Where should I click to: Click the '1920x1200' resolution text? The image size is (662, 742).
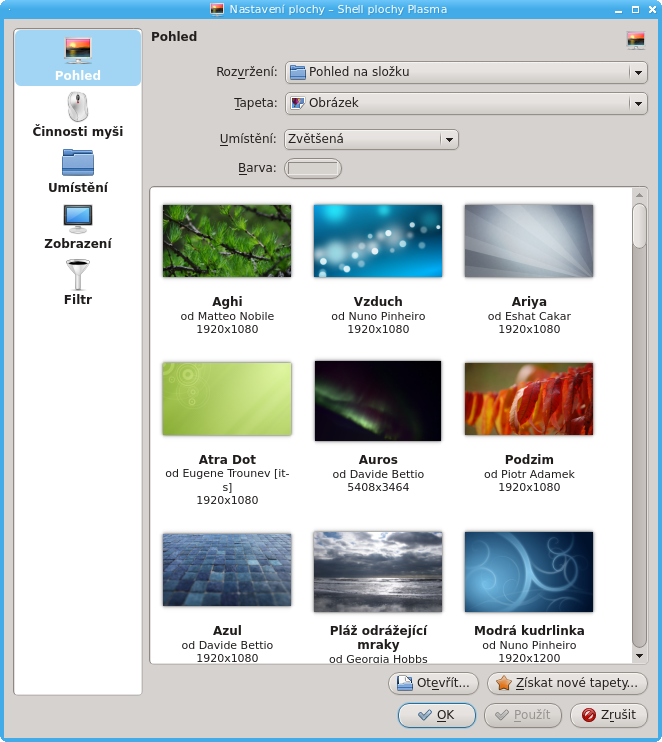tap(529, 658)
